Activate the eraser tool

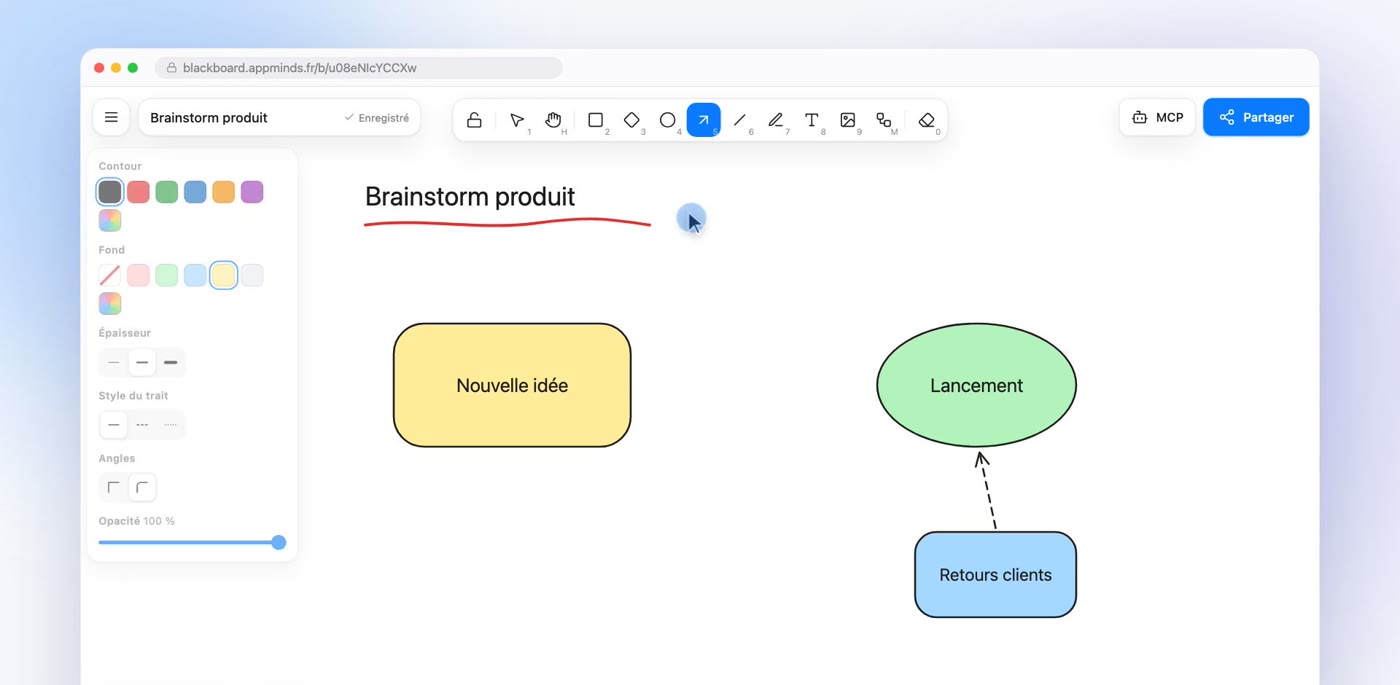coord(926,120)
